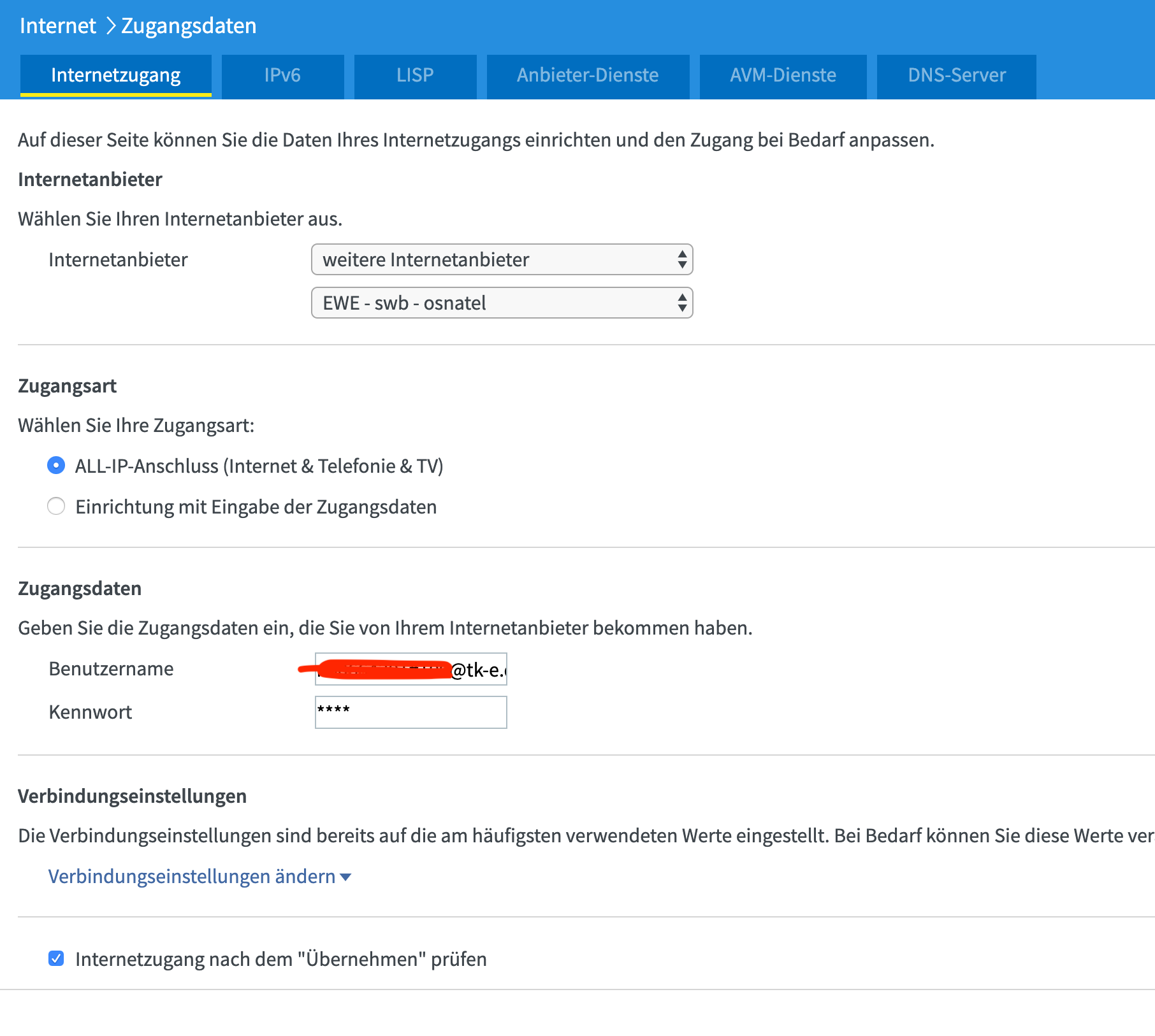Open the Internetanbieter selection dropdown
Screen dimensions: 1155x1036
click(x=502, y=259)
